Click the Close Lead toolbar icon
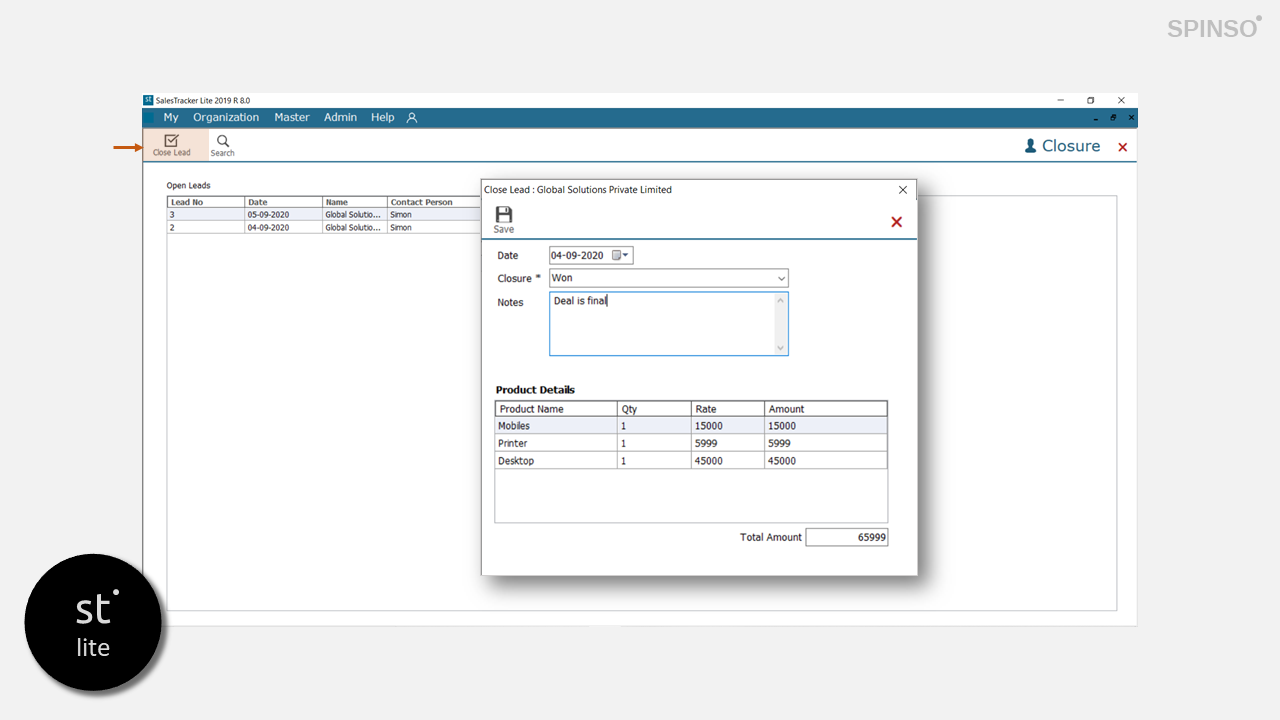1280x720 pixels. 171,144
